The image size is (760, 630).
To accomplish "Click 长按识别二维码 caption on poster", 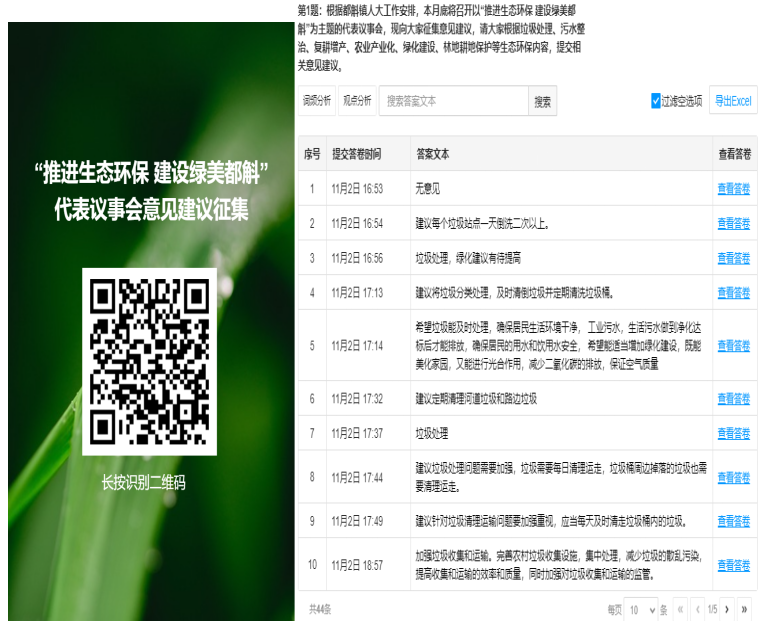I will point(143,483).
